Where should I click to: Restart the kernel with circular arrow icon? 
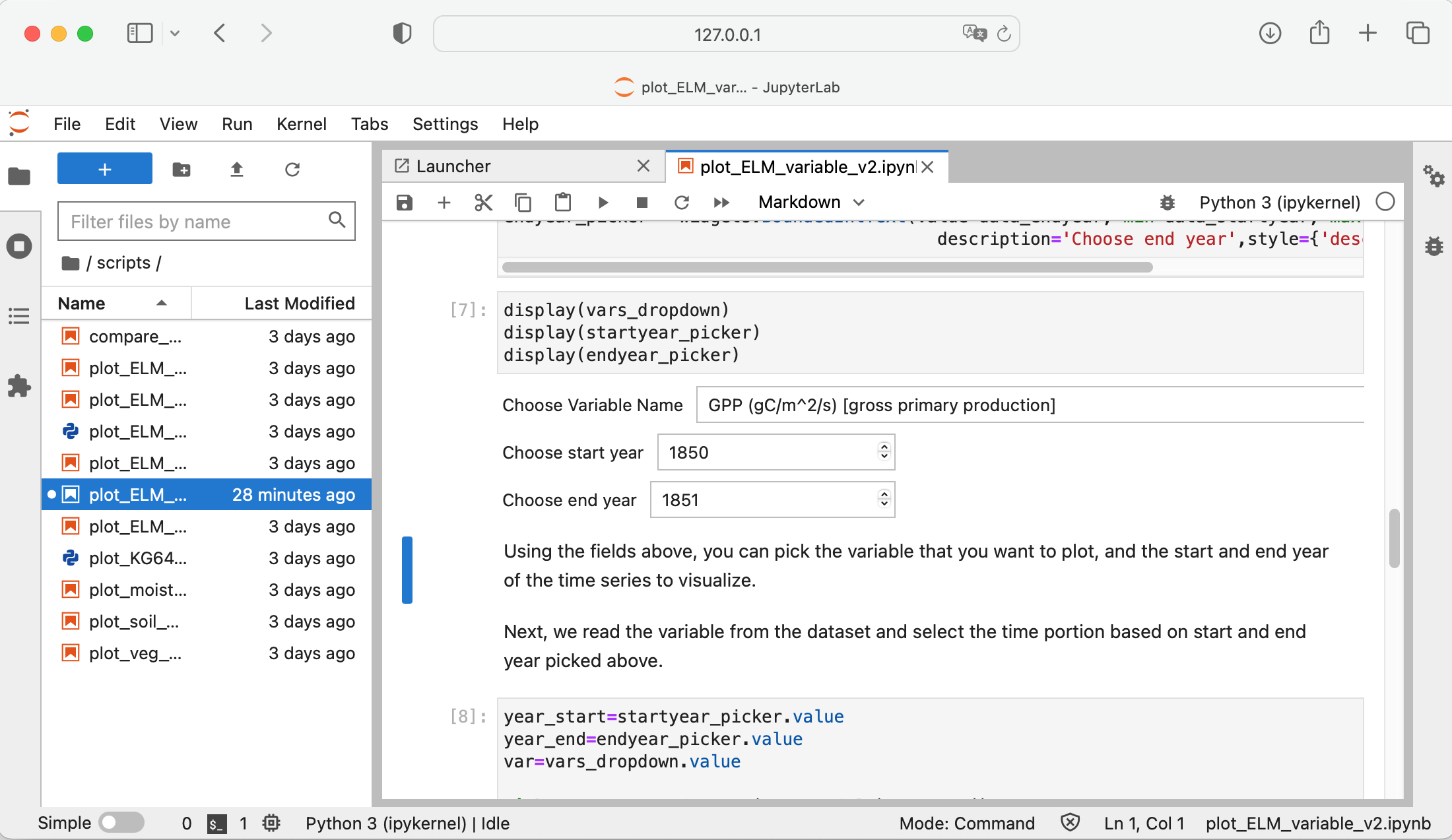point(682,202)
